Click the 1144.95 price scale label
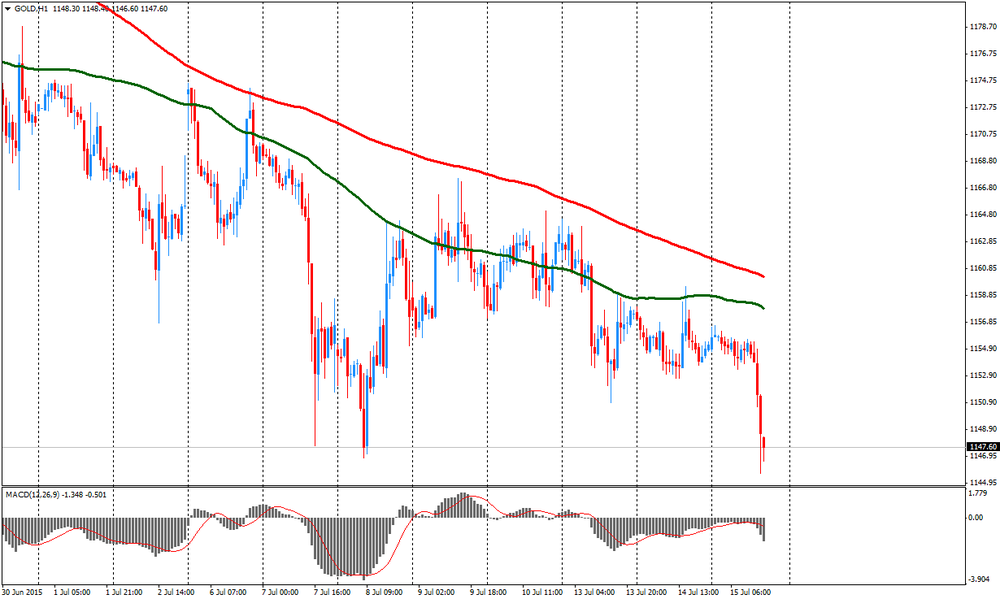Viewport: 1000px width, 599px height. [982, 482]
